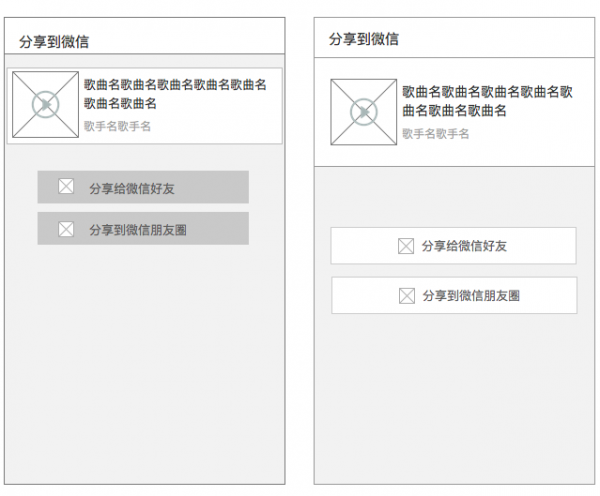Click the 分享到微信 header title in right mockup

[x=364, y=39]
